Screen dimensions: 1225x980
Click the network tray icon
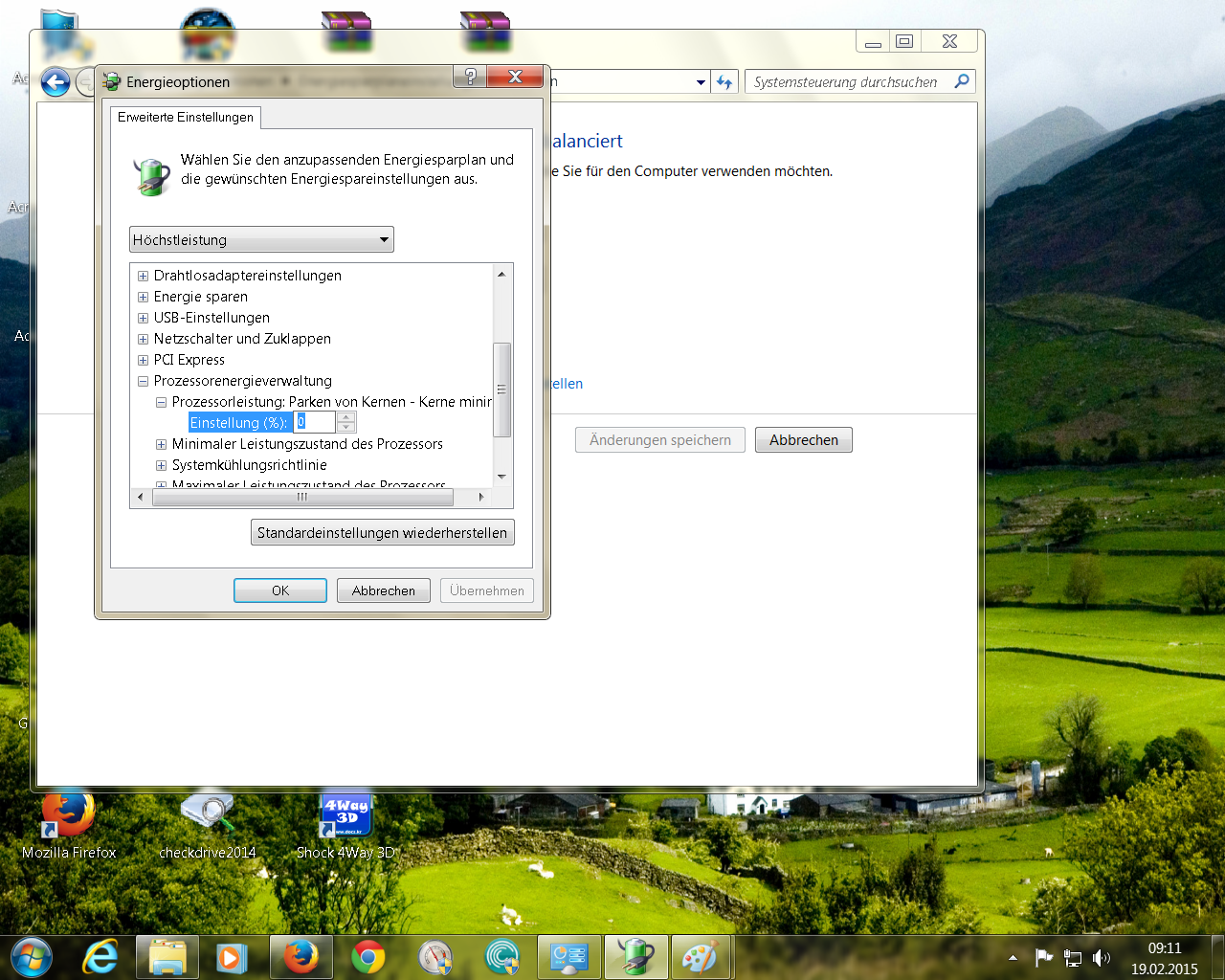1073,958
